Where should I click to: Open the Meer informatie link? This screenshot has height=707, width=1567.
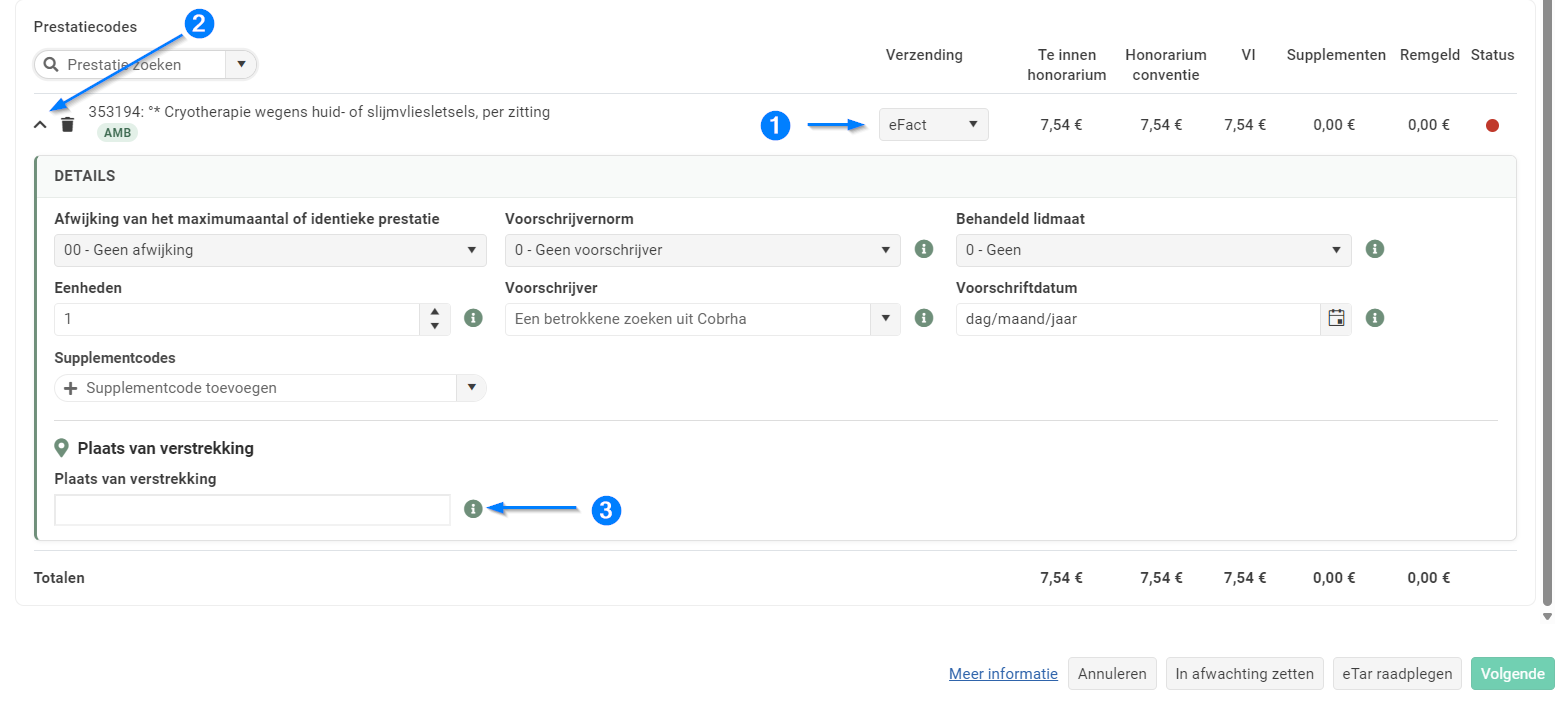tap(1003, 674)
